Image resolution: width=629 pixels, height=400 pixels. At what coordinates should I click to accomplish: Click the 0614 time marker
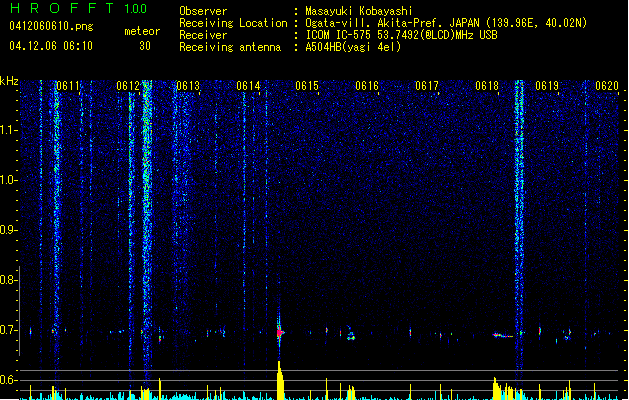pos(248,86)
